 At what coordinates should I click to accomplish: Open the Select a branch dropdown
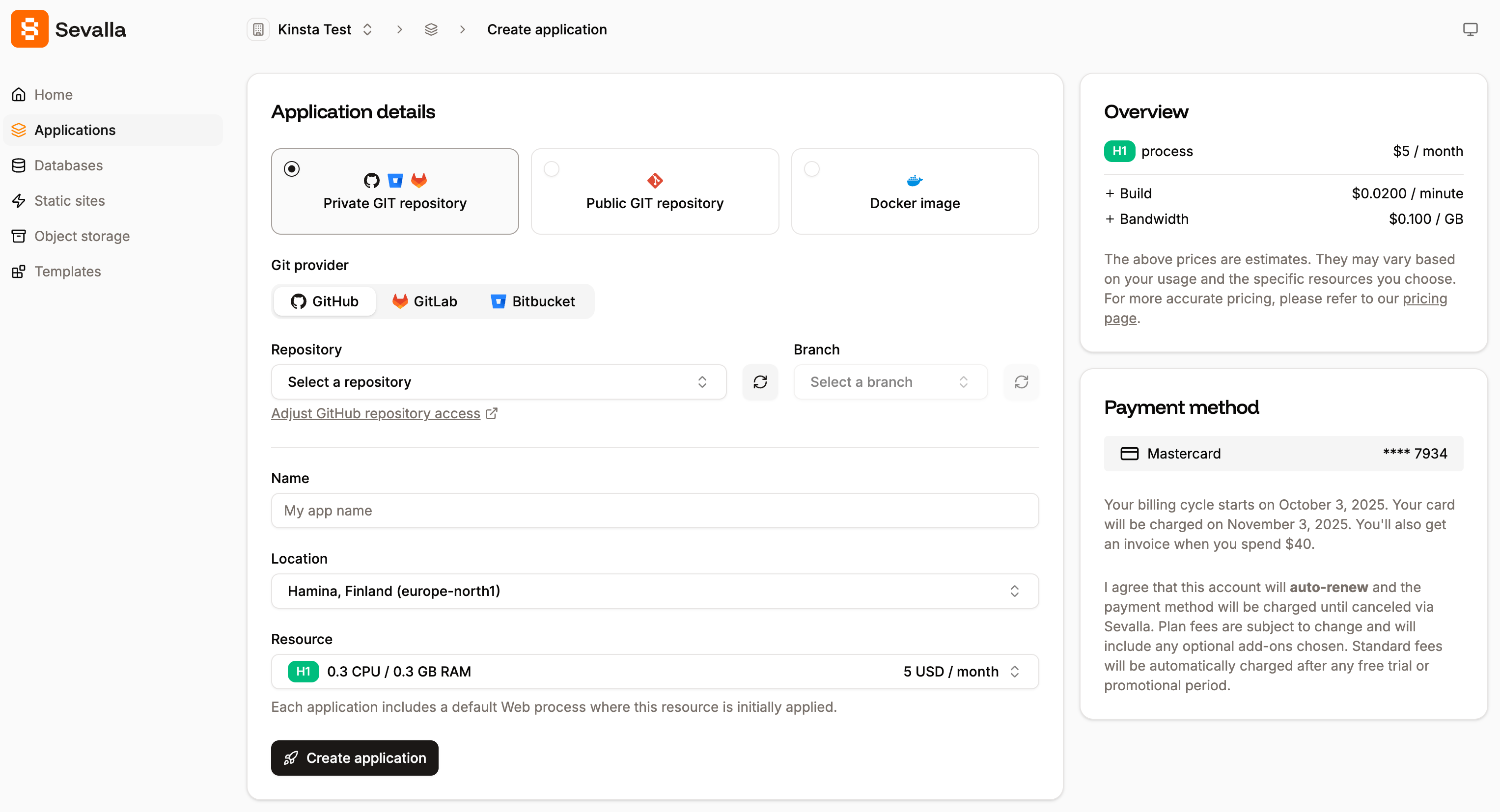tap(890, 382)
